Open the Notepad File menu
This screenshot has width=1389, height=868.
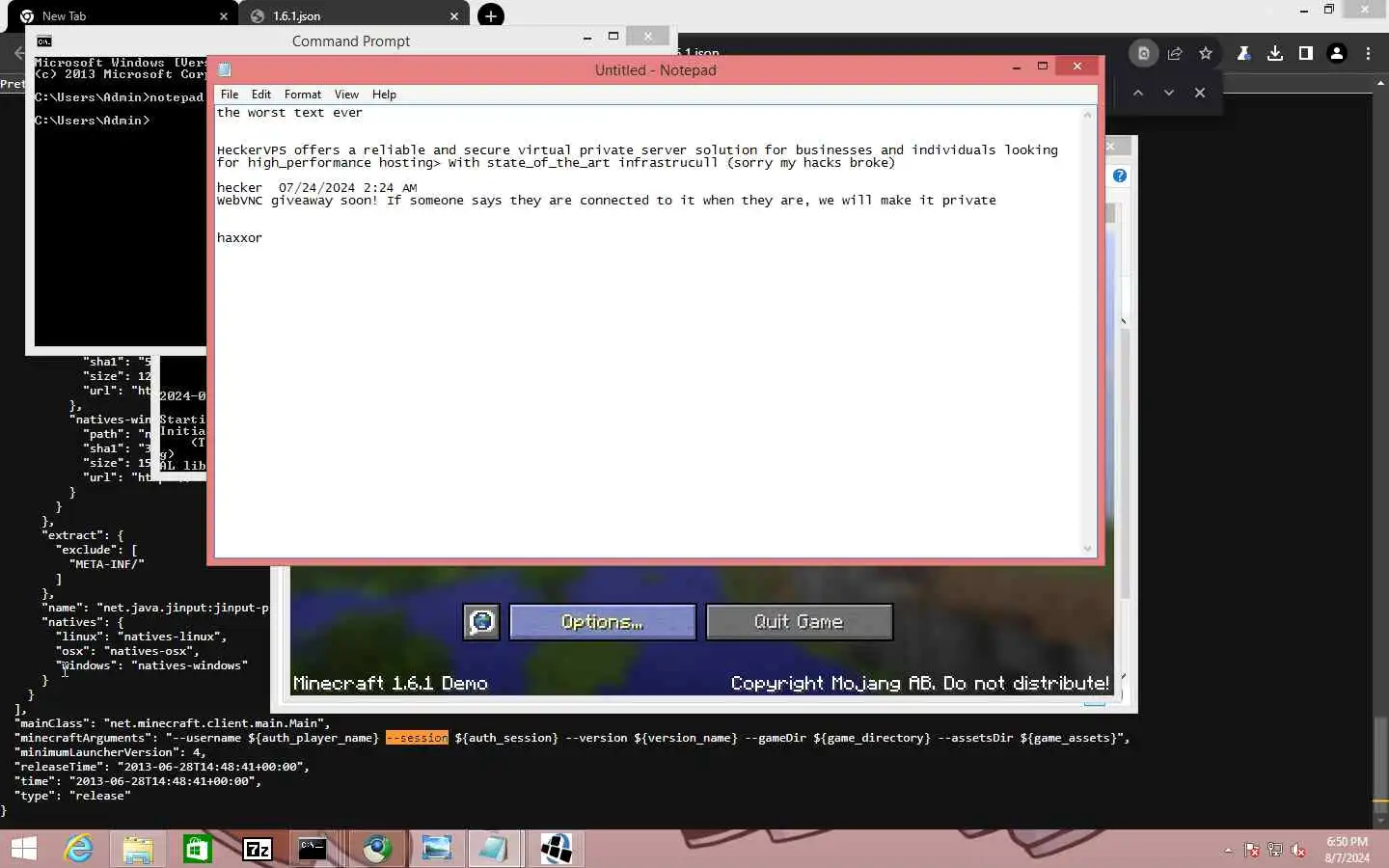tap(229, 95)
